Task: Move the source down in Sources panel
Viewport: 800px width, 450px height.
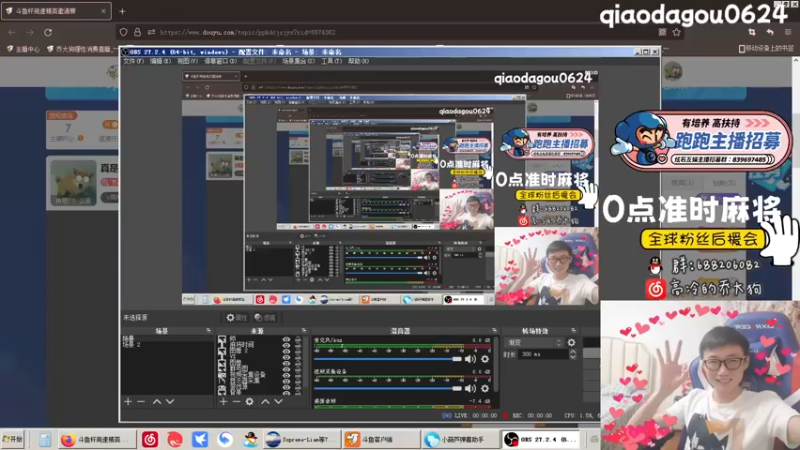Action: (x=279, y=402)
